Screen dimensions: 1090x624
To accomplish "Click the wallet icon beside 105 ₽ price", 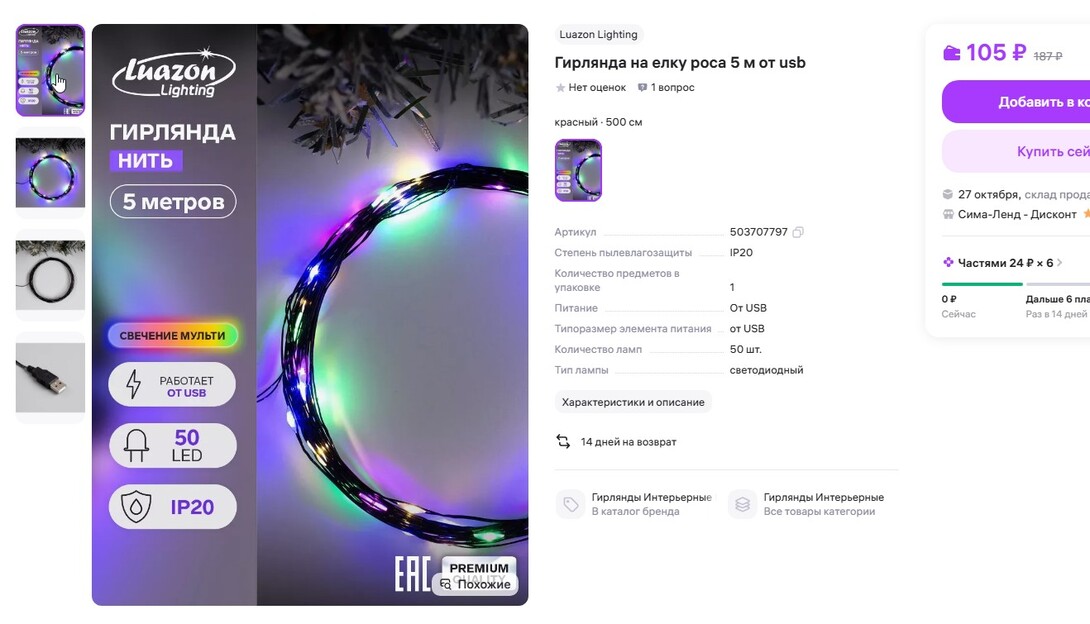I will (x=952, y=53).
